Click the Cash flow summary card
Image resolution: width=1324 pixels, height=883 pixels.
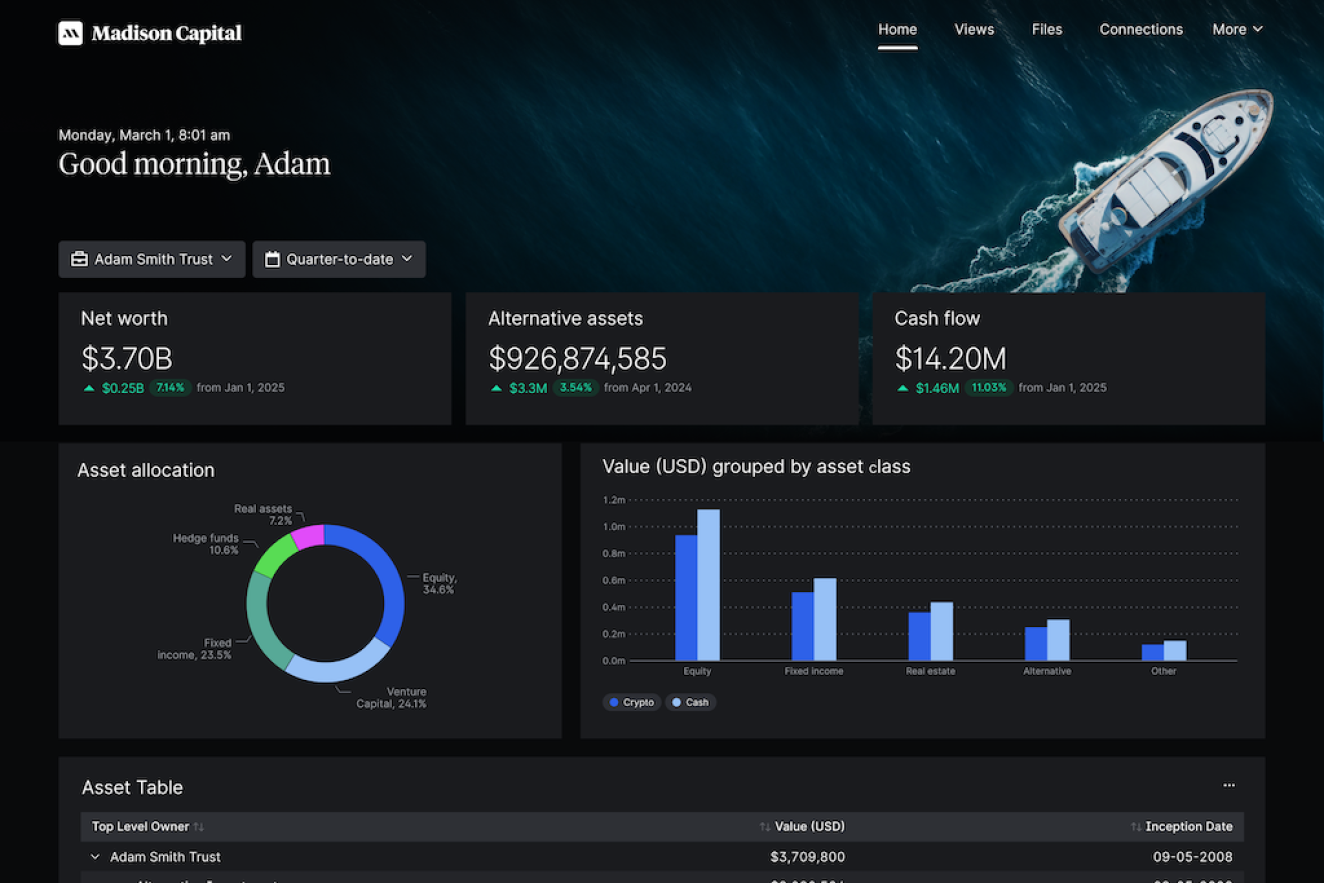pos(1068,358)
